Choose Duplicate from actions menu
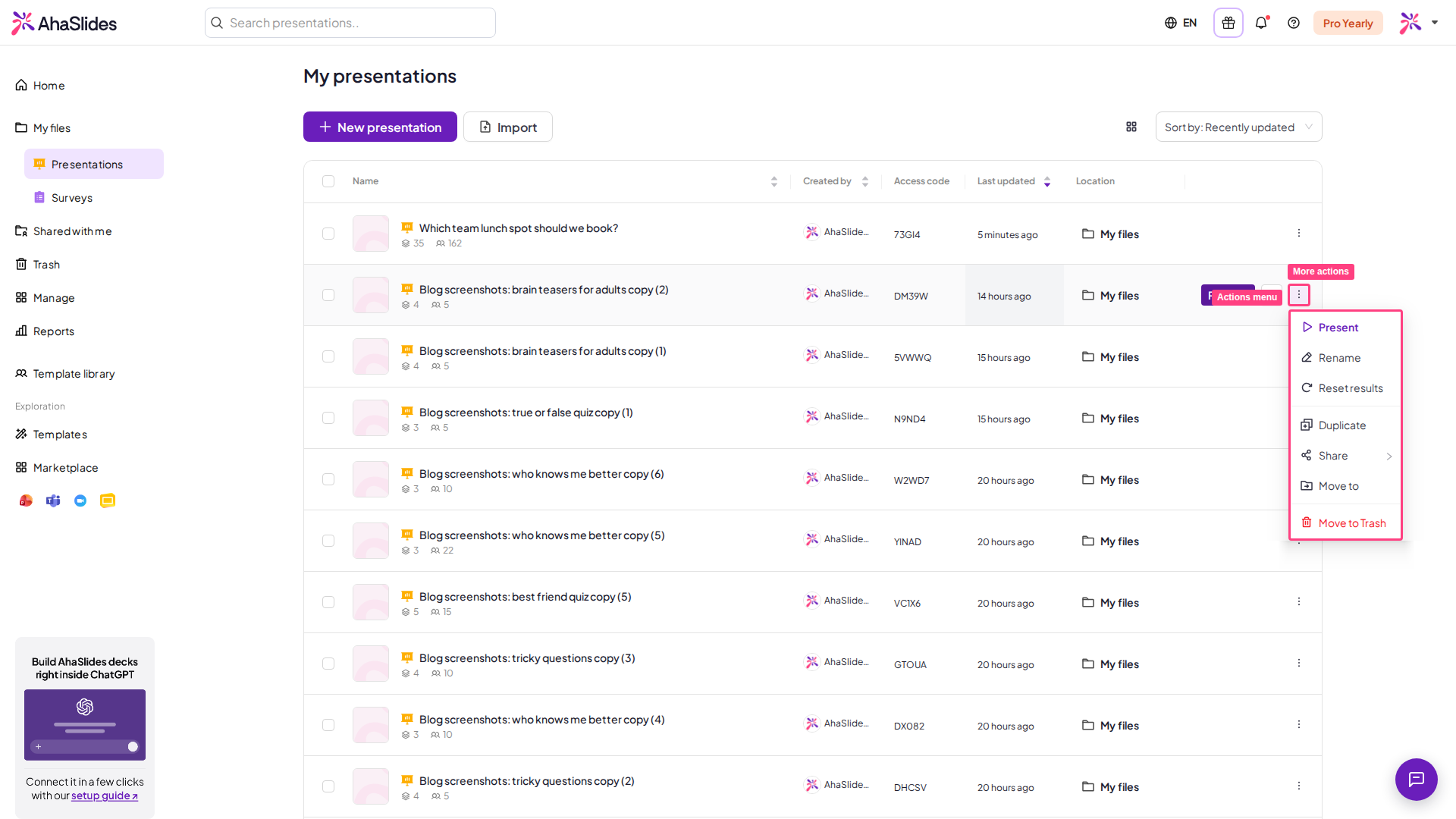Screen dimensions: 1456x819 (1346, 425)
